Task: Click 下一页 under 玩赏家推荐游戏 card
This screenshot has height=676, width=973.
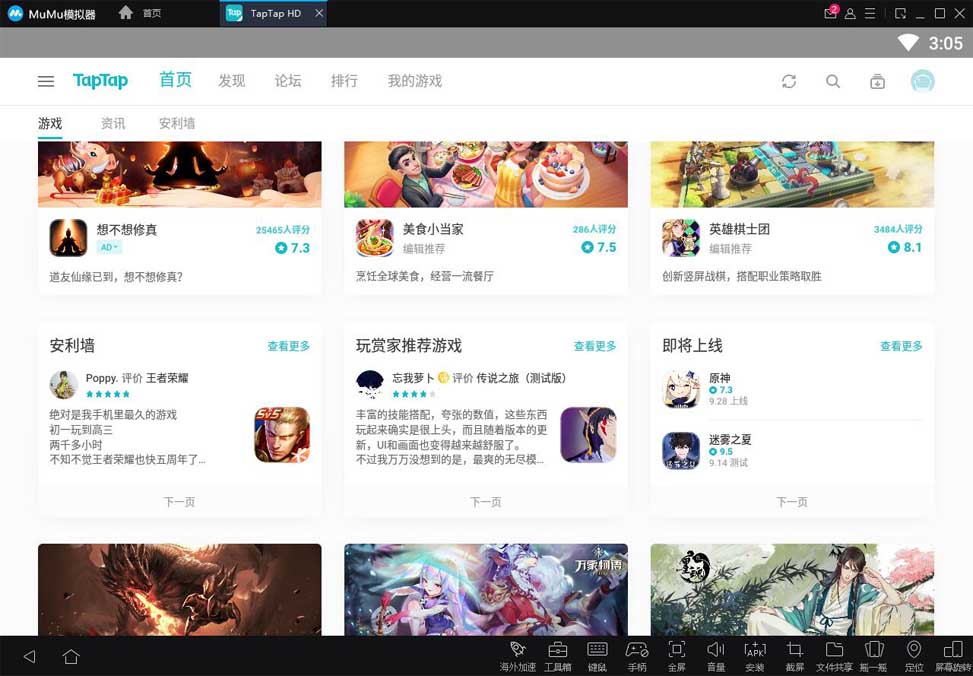Action: coord(485,502)
